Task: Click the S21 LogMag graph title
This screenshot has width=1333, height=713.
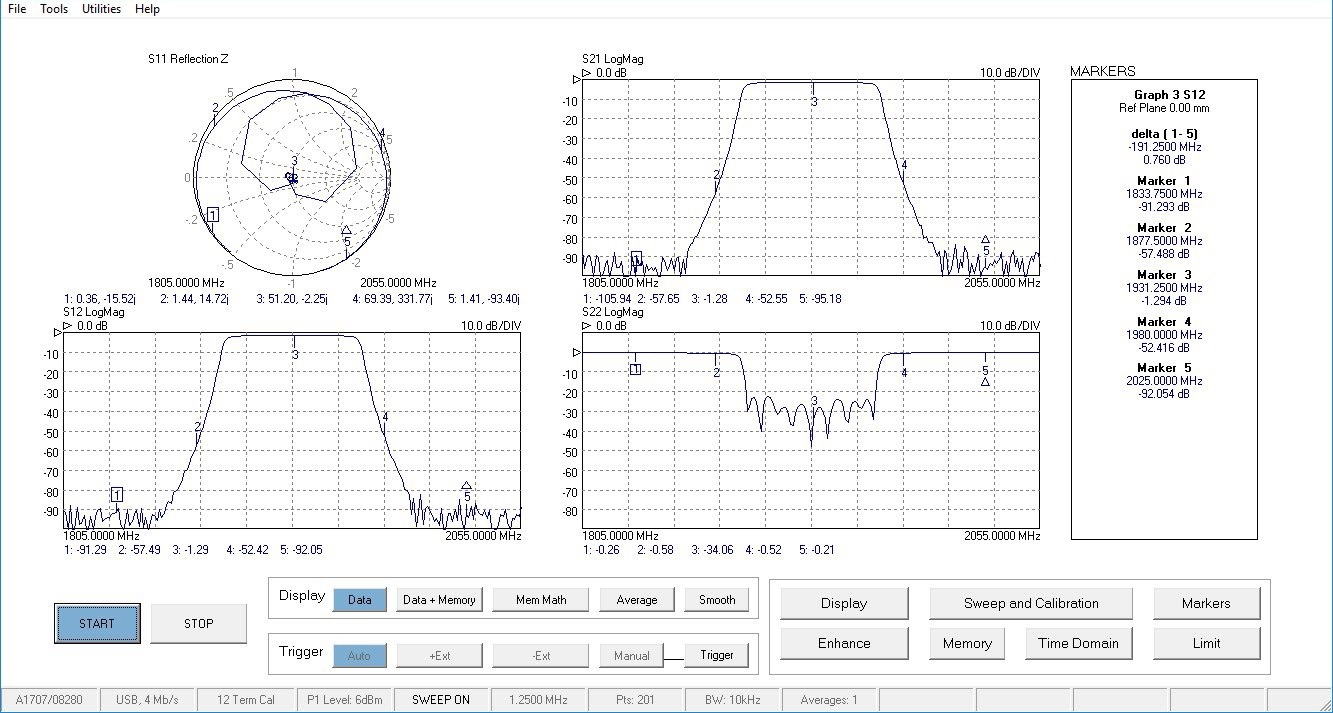Action: (x=613, y=59)
